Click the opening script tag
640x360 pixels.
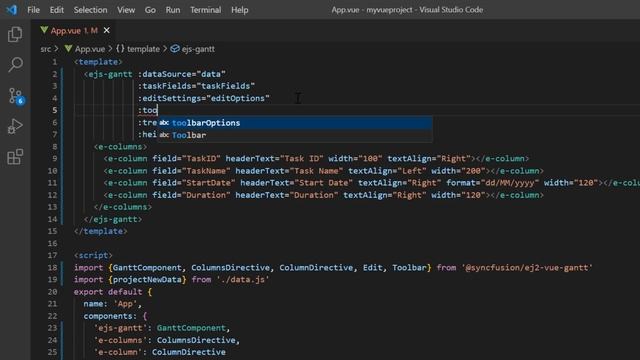[93, 256]
